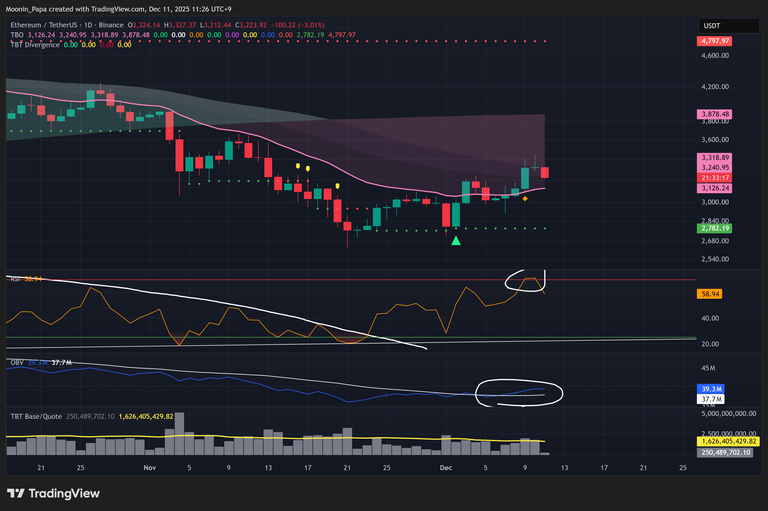Click the green 2,782.19 price label
Viewport: 768px width, 511px height.
715,228
